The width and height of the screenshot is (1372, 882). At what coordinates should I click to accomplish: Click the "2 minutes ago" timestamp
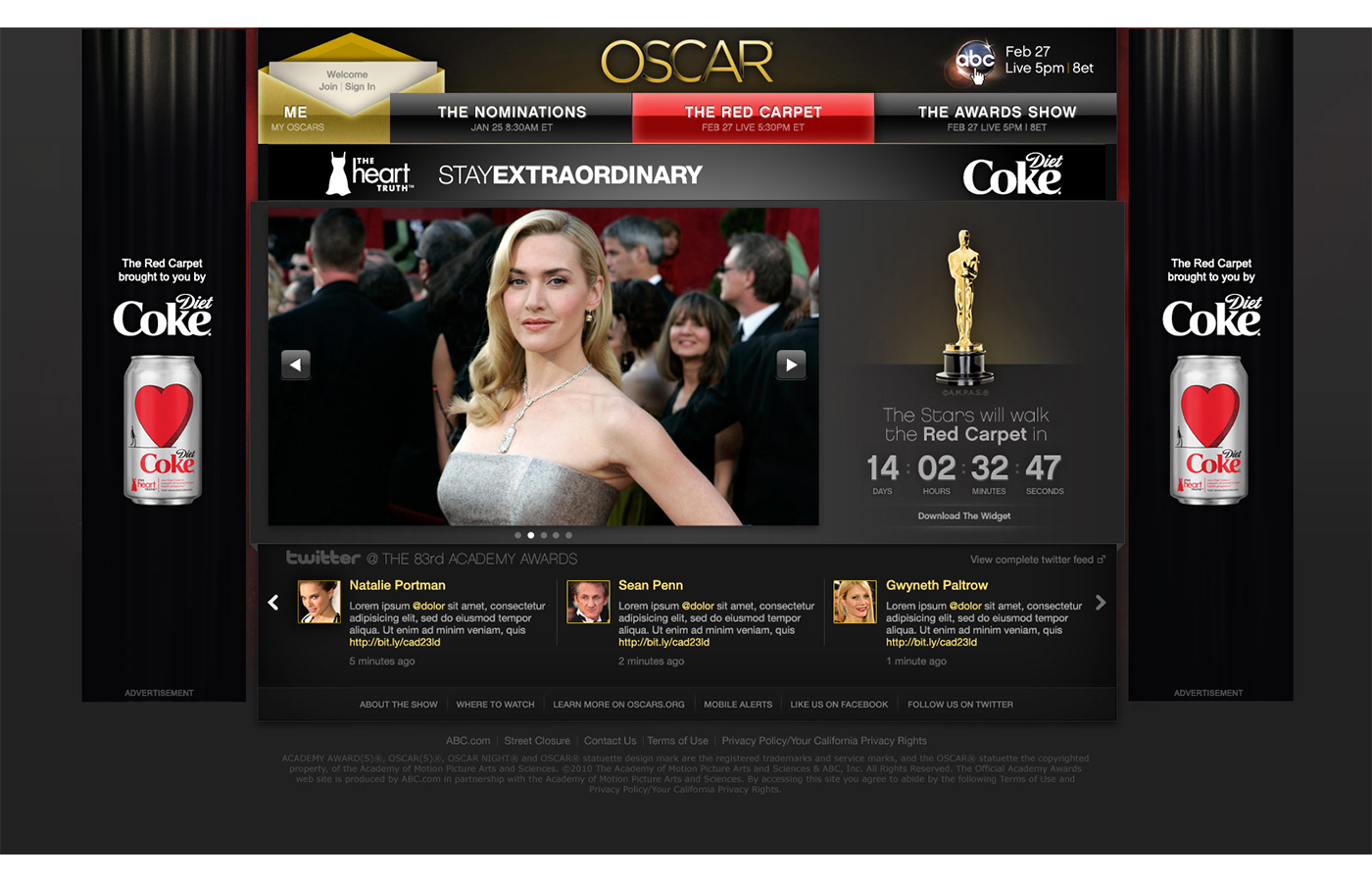click(651, 661)
